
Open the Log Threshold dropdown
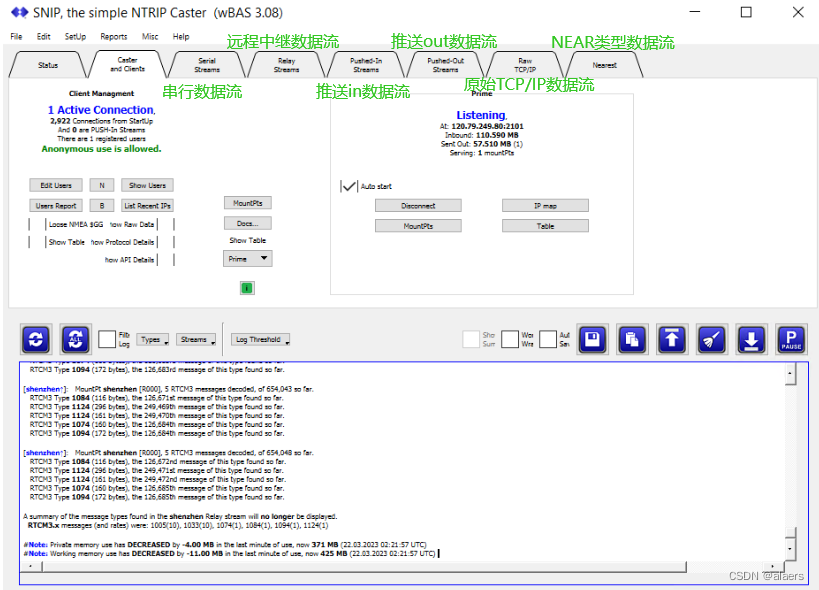tap(260, 339)
